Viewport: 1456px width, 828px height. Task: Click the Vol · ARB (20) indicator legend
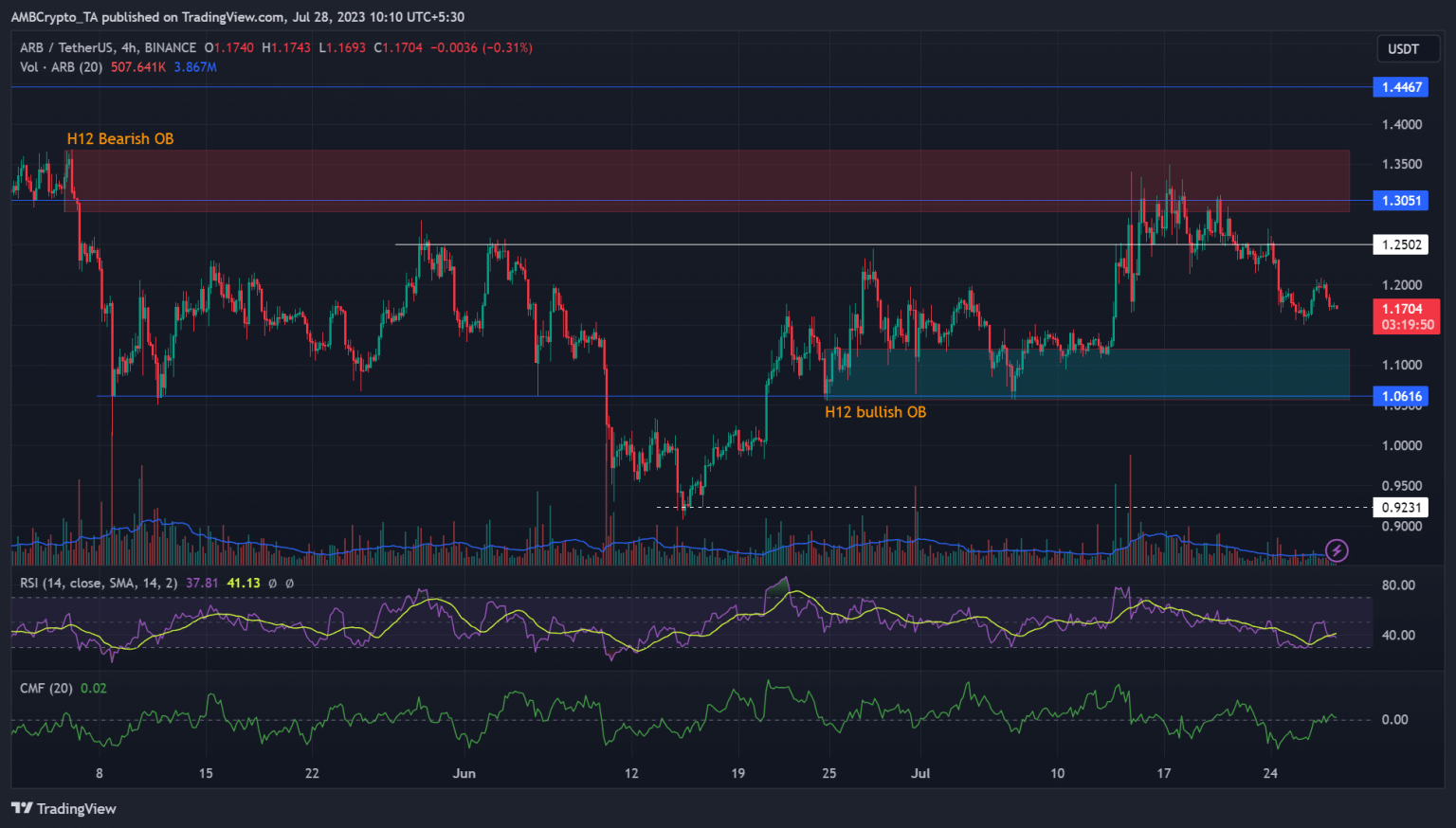[x=62, y=67]
